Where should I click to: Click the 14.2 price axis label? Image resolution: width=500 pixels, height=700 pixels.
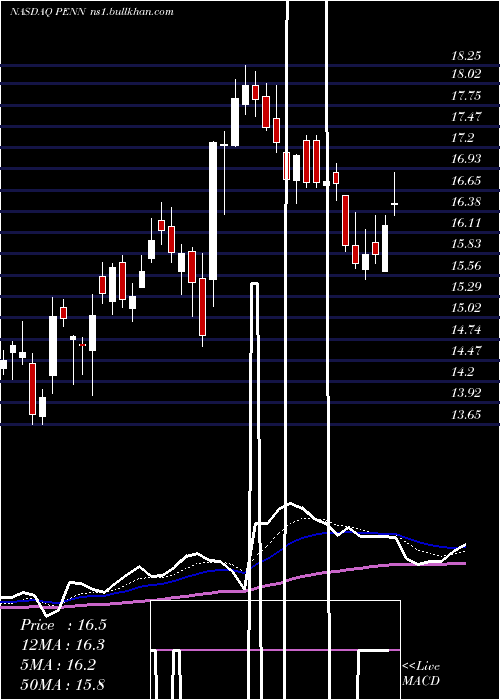pos(463,371)
